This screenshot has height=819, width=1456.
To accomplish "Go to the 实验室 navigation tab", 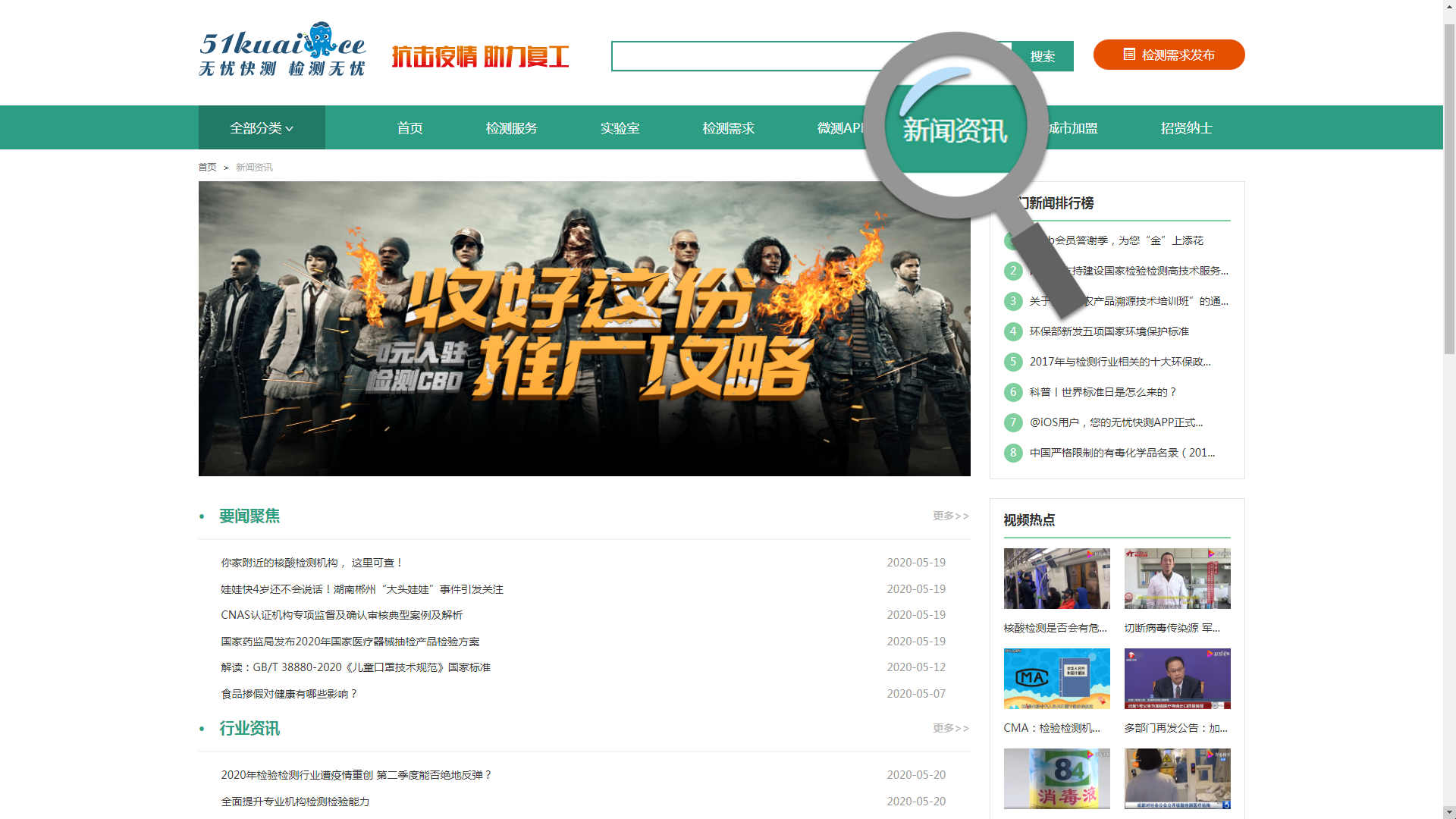I will tap(620, 128).
